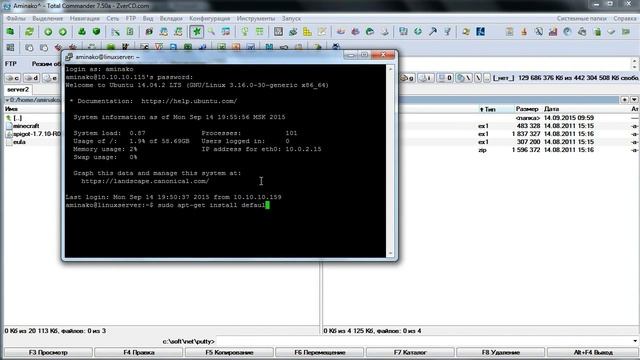Viewport: 640px width, 360px height.
Task: Click the F5 Копирование button
Action: pyautogui.click(x=229, y=352)
